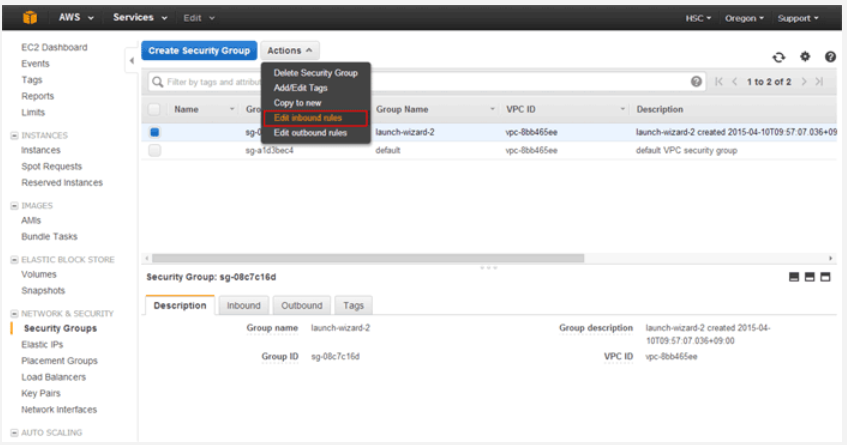This screenshot has width=847, height=445.
Task: Open the AWS dropdown menu
Action: (76, 17)
